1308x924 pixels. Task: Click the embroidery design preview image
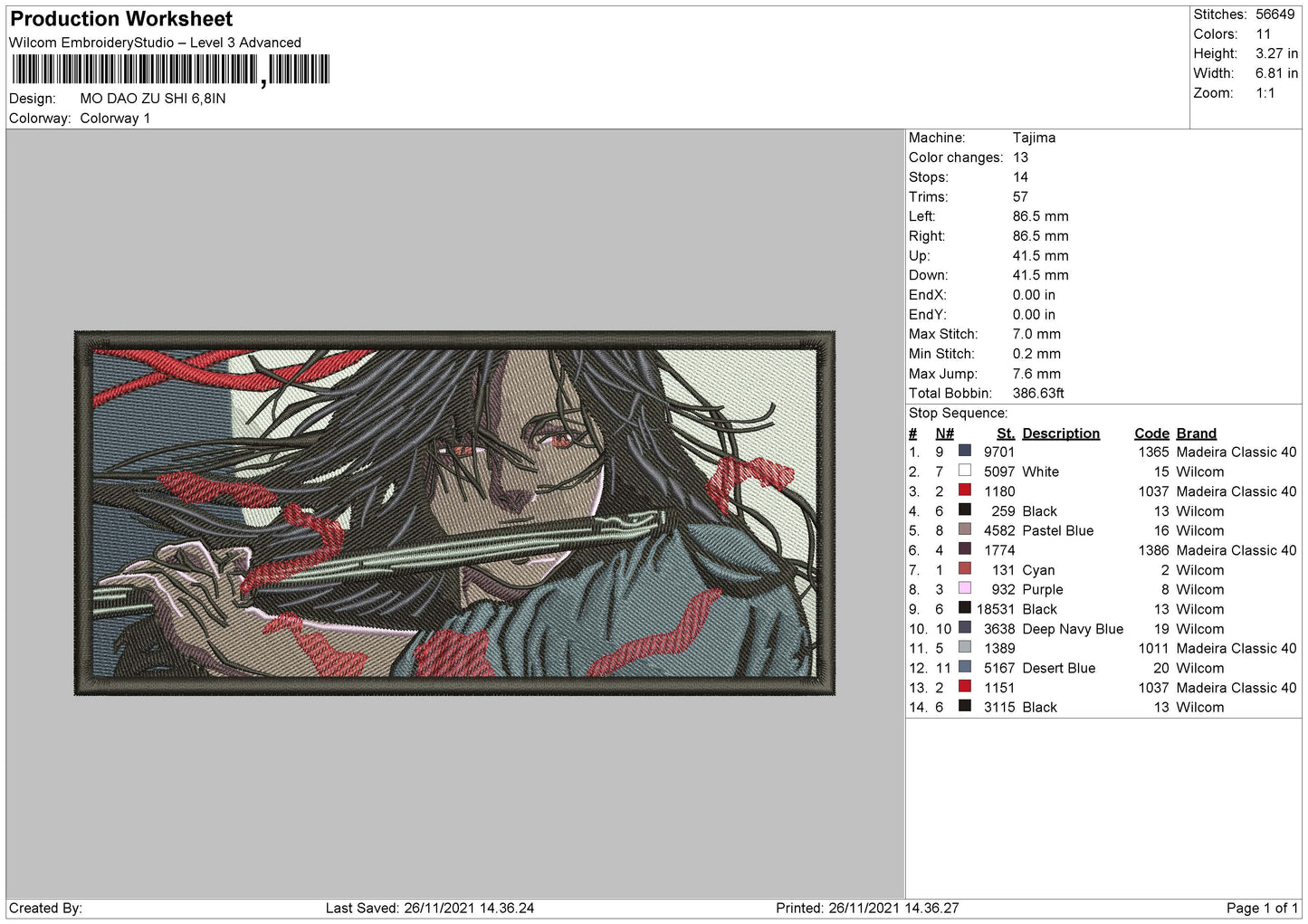pyautogui.click(x=454, y=513)
